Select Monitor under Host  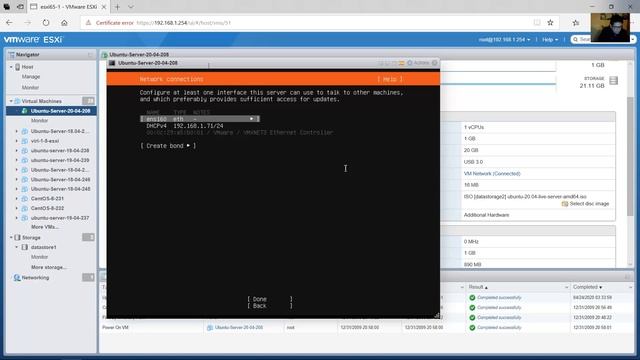pos(31,87)
